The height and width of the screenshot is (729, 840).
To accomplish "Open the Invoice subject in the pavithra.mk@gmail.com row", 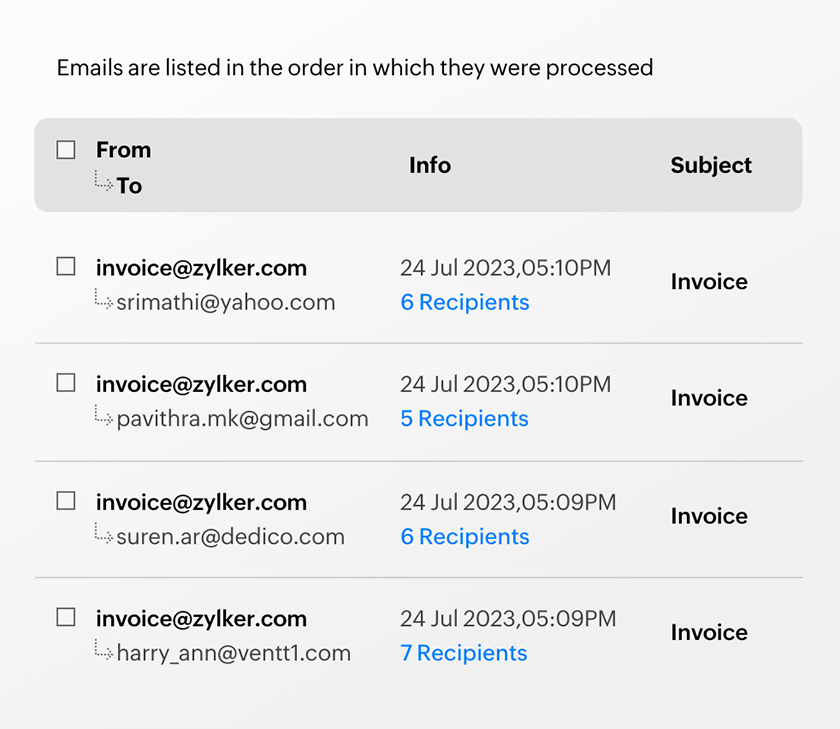I will click(709, 398).
